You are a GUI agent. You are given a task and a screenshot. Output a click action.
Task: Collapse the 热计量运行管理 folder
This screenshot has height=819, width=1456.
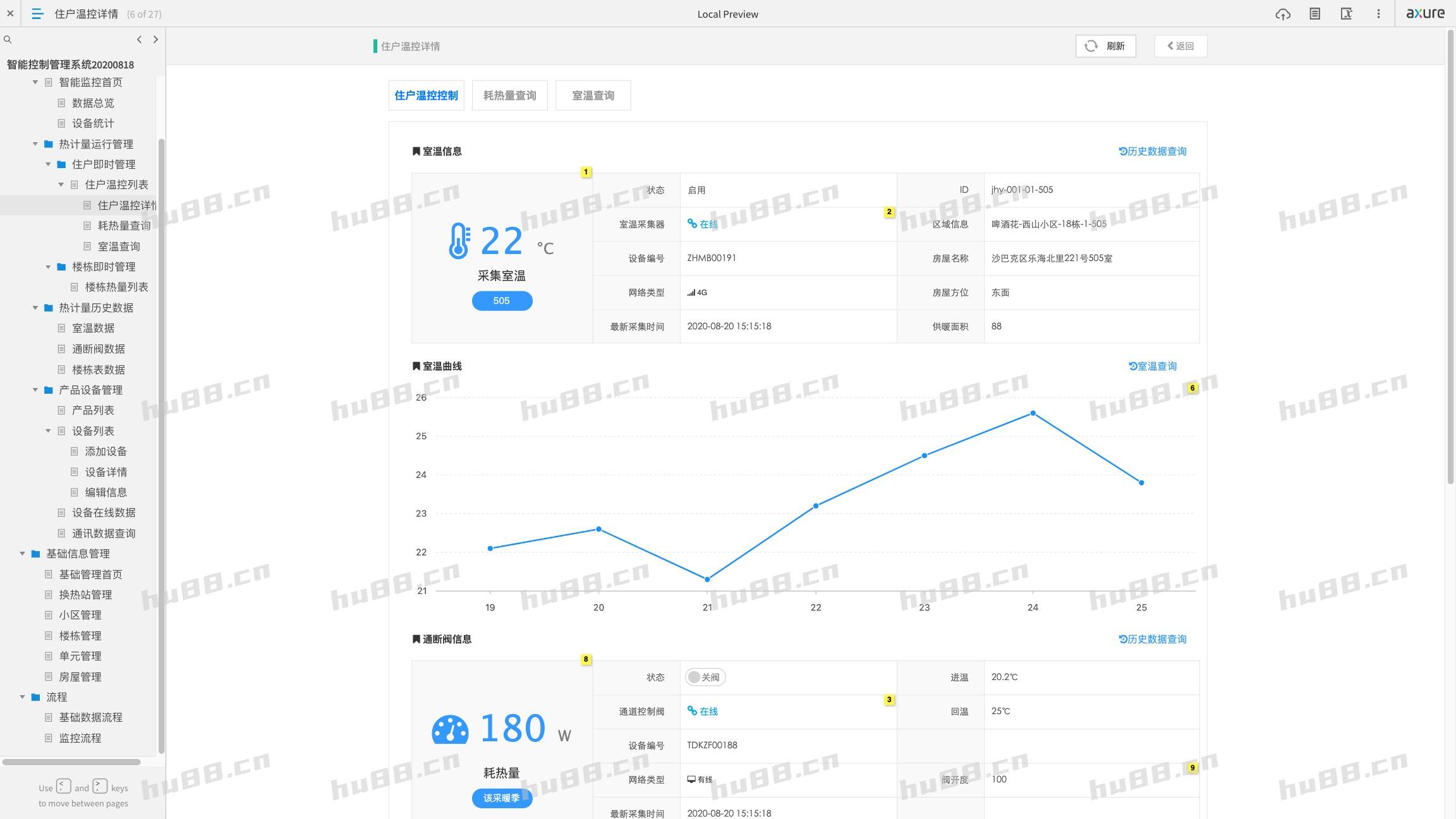point(35,144)
